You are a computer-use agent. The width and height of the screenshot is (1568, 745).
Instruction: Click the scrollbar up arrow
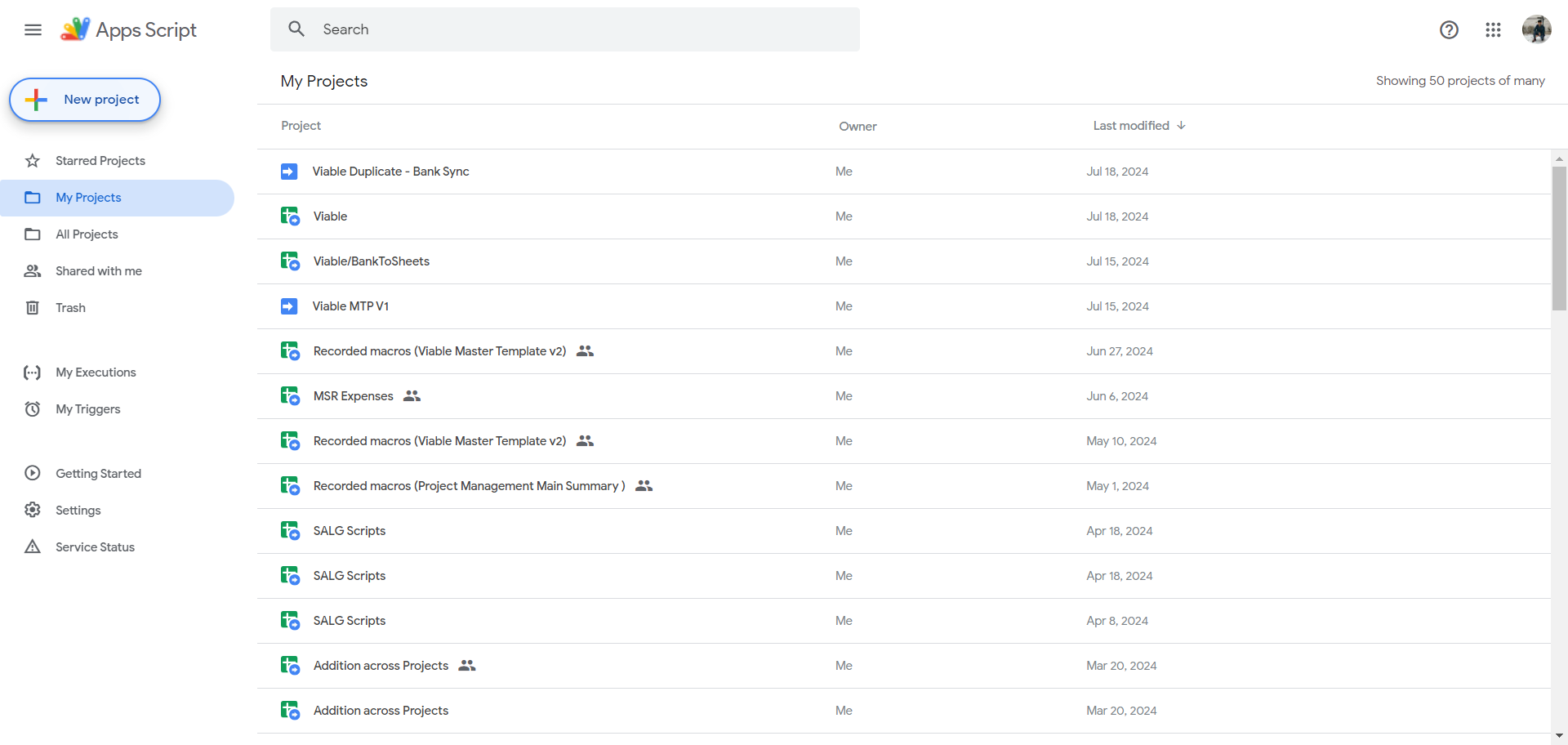click(x=1559, y=158)
